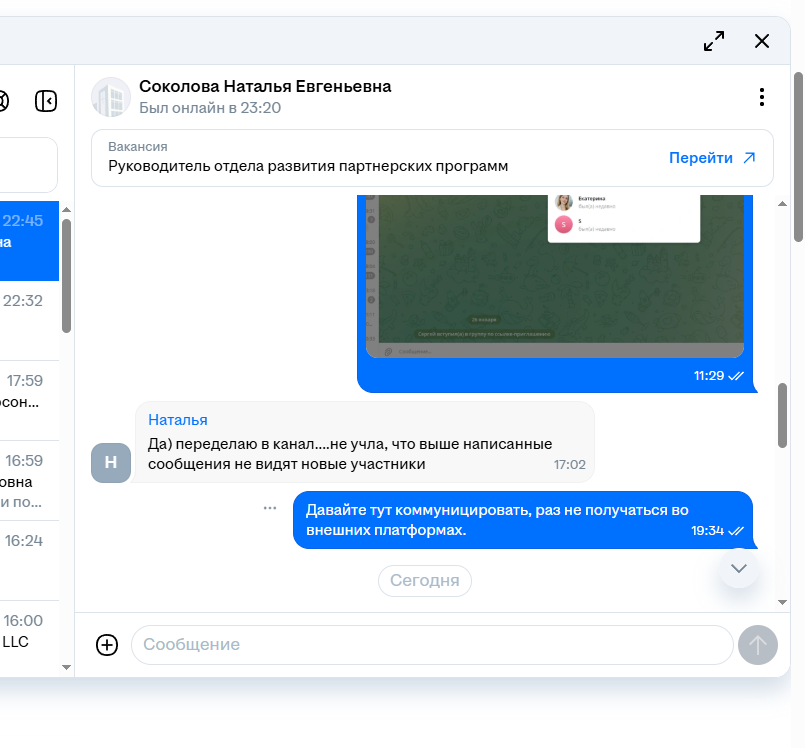Click the sender name "Наталья"
The width and height of the screenshot is (805, 748).
point(178,420)
